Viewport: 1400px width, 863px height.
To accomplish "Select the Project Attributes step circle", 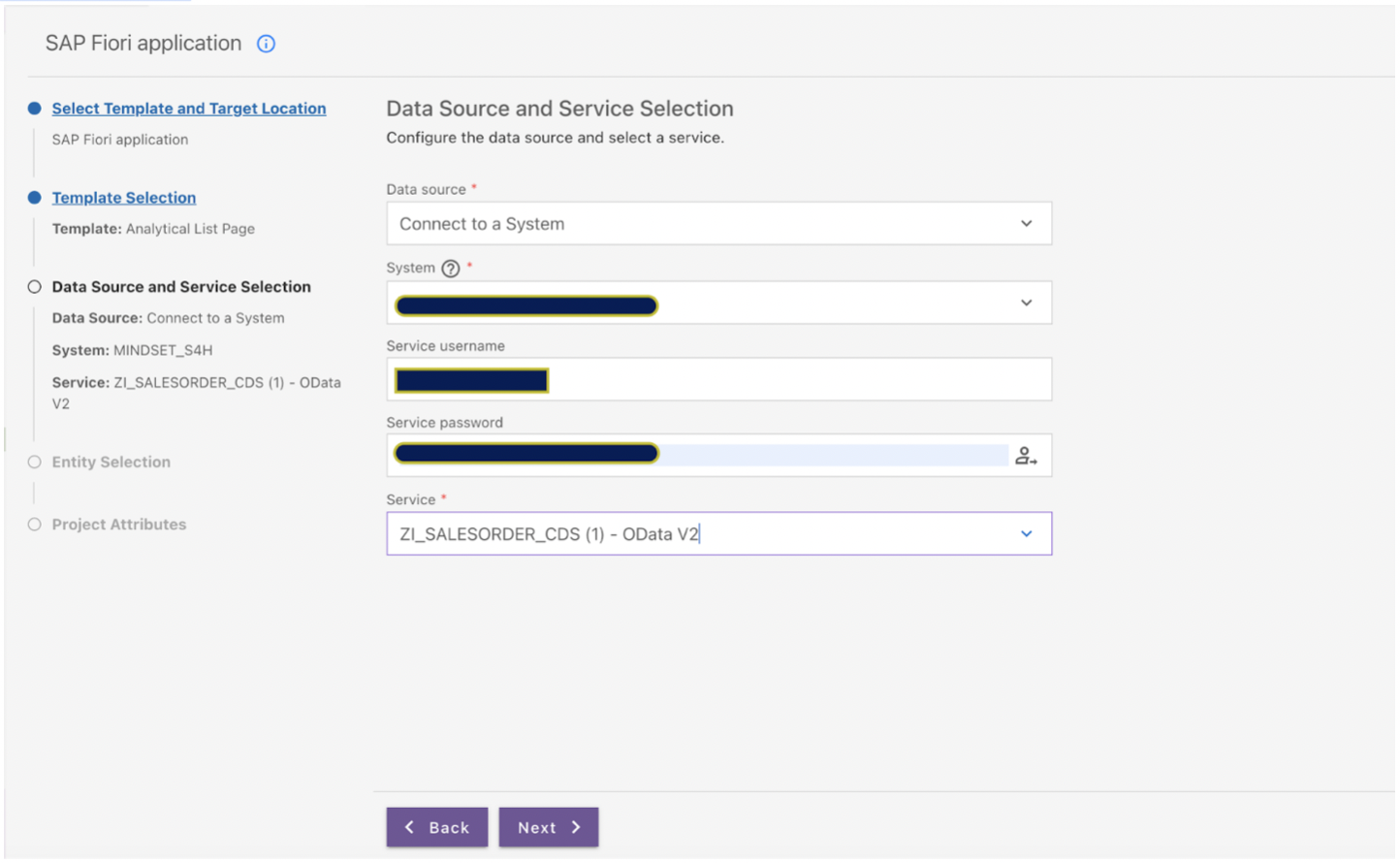I will pos(35,525).
